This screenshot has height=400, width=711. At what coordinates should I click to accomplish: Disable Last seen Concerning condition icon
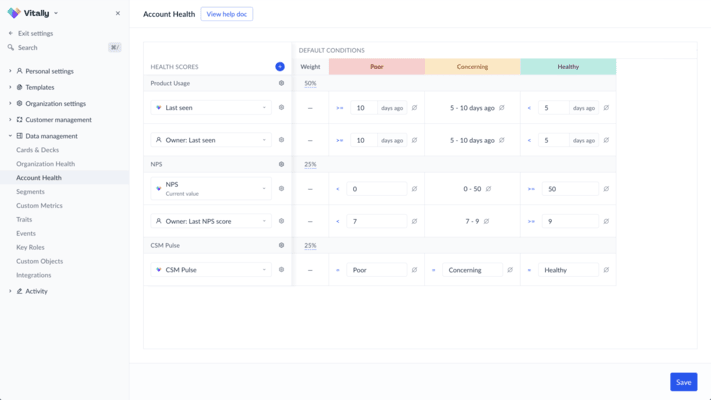click(x=502, y=108)
